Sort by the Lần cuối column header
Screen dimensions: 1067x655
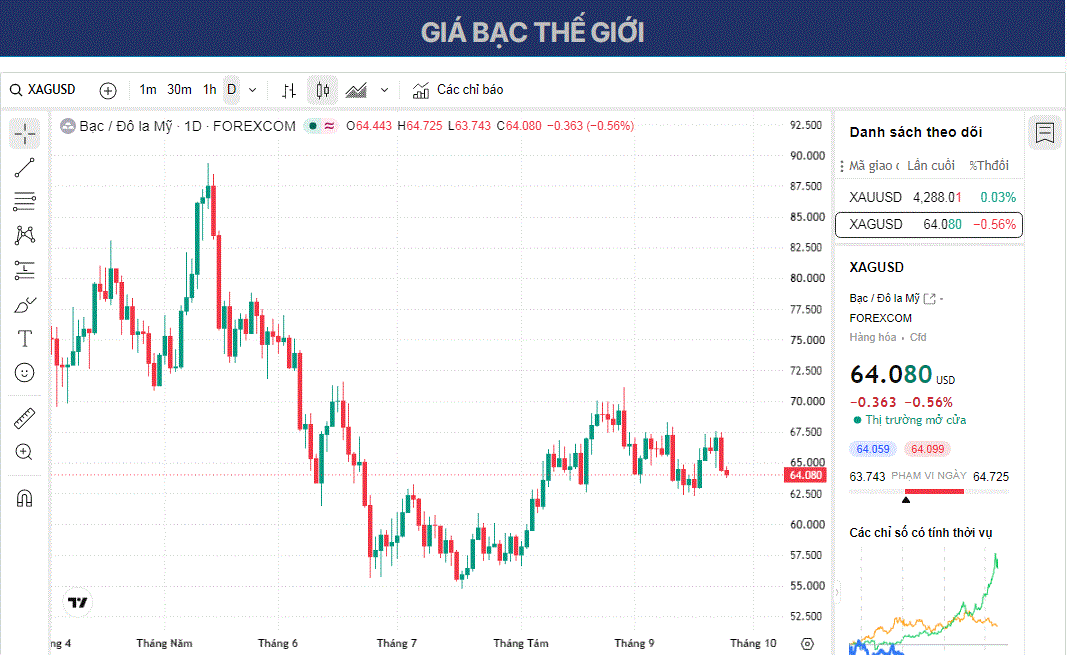click(930, 166)
